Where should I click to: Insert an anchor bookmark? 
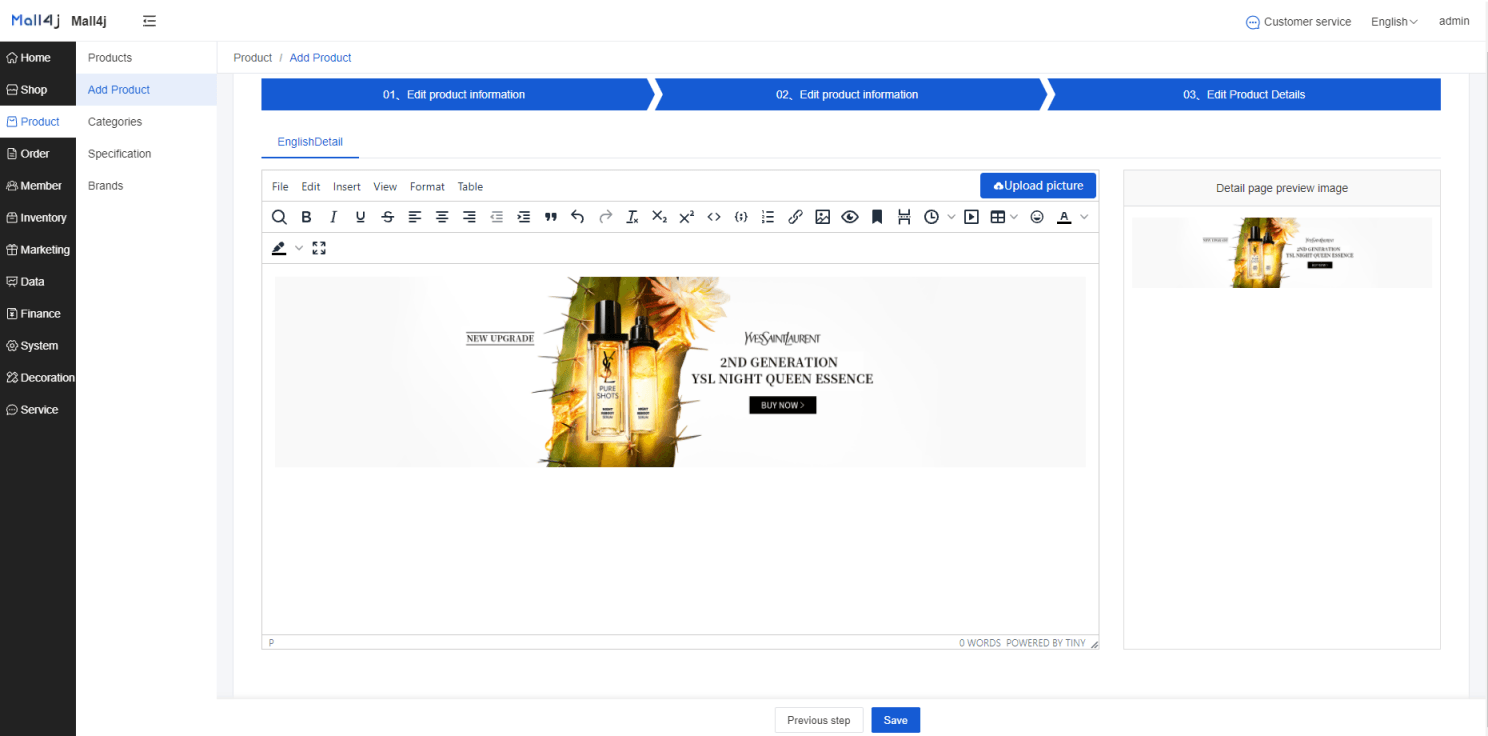pos(877,217)
